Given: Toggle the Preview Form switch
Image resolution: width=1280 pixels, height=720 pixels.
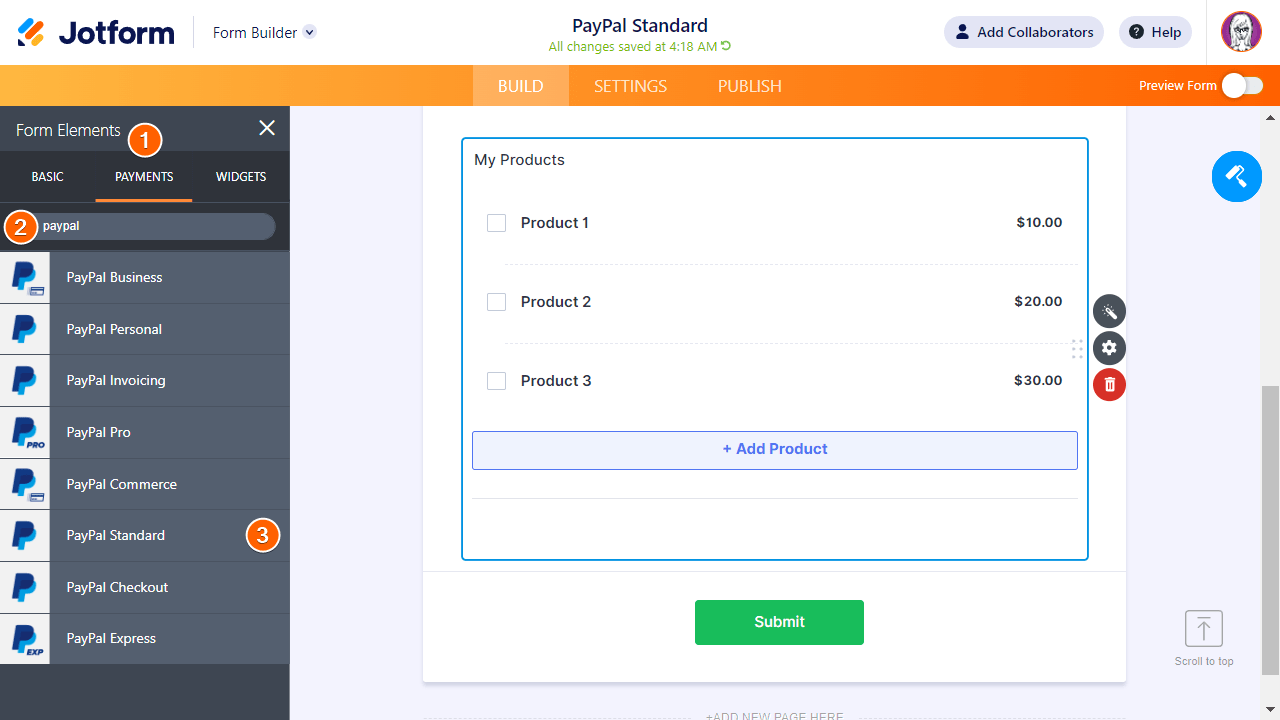Looking at the screenshot, I should (1242, 86).
